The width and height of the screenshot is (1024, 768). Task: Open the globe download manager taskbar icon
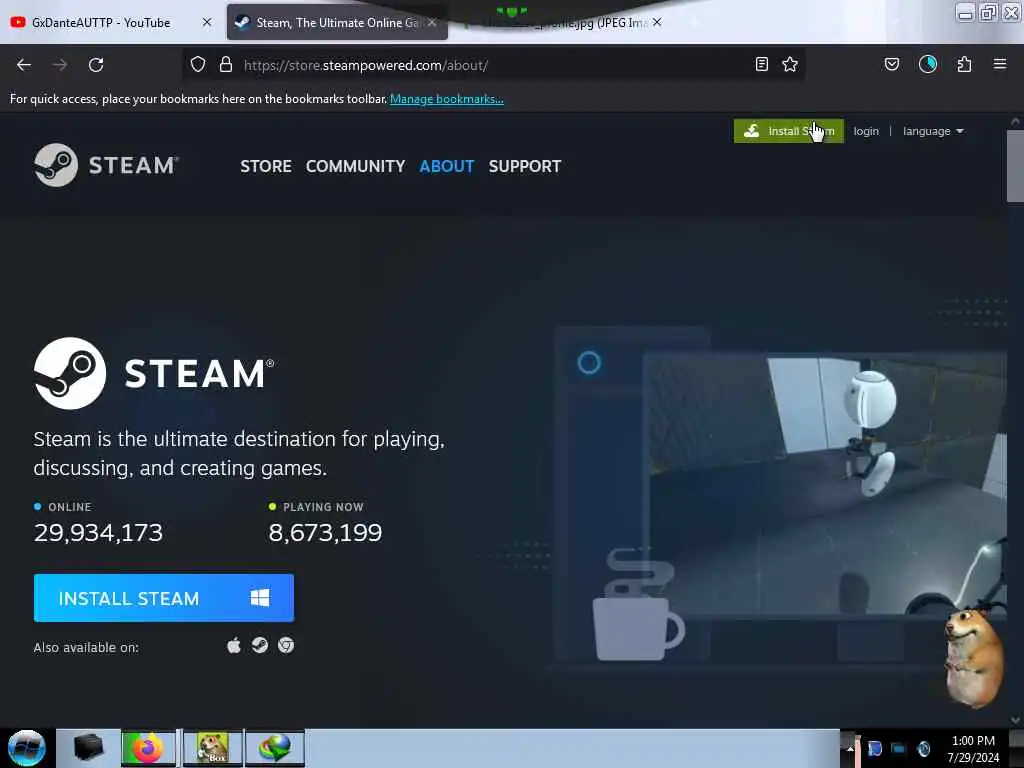pos(275,748)
